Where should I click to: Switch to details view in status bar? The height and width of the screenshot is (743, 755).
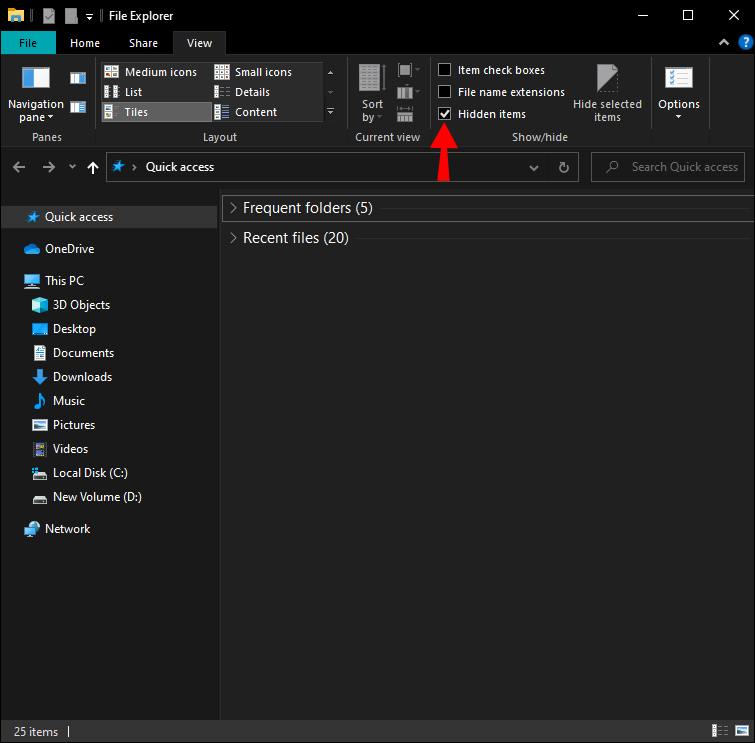point(720,730)
